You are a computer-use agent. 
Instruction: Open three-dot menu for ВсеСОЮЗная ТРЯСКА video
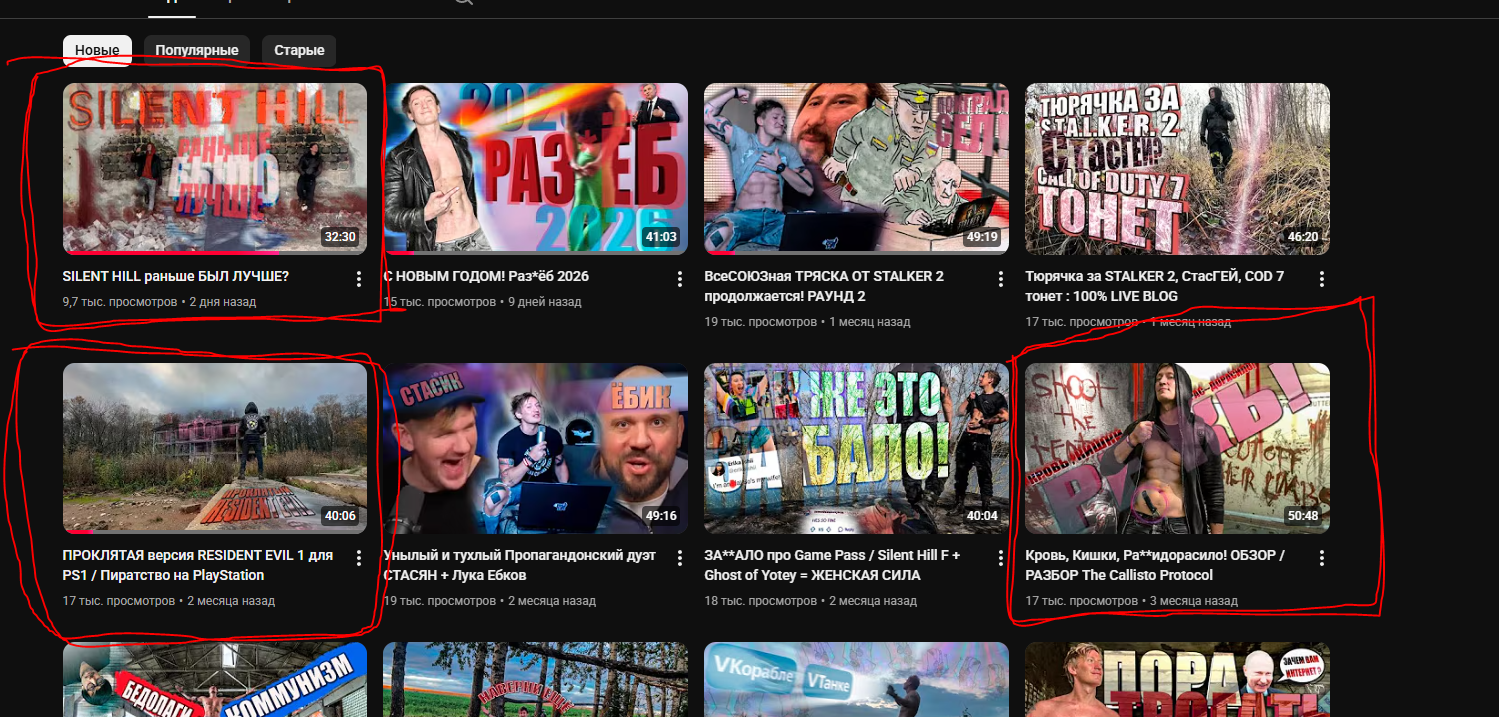1000,279
